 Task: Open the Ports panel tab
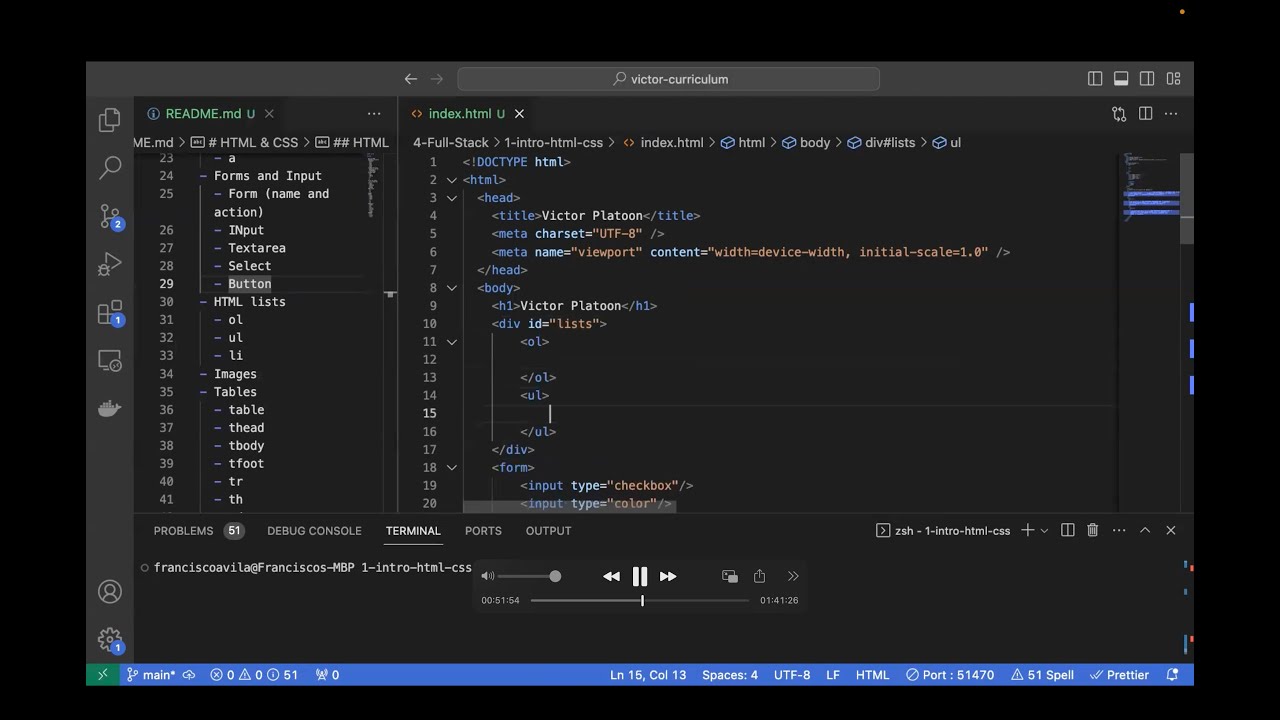pyautogui.click(x=483, y=531)
